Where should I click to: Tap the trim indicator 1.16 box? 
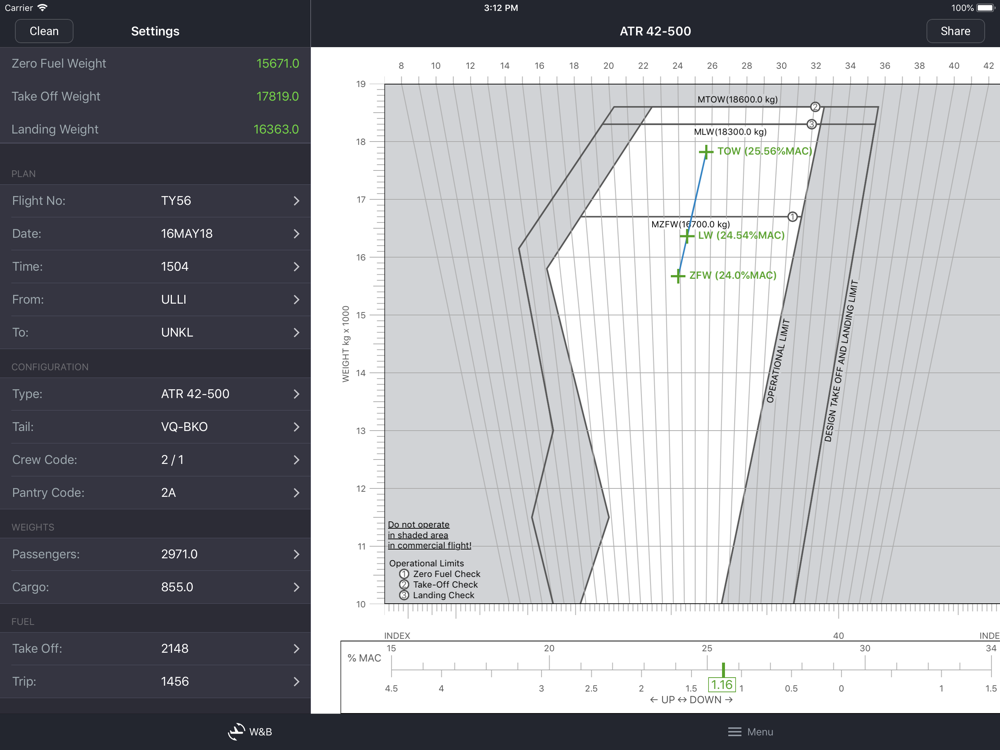tap(722, 685)
